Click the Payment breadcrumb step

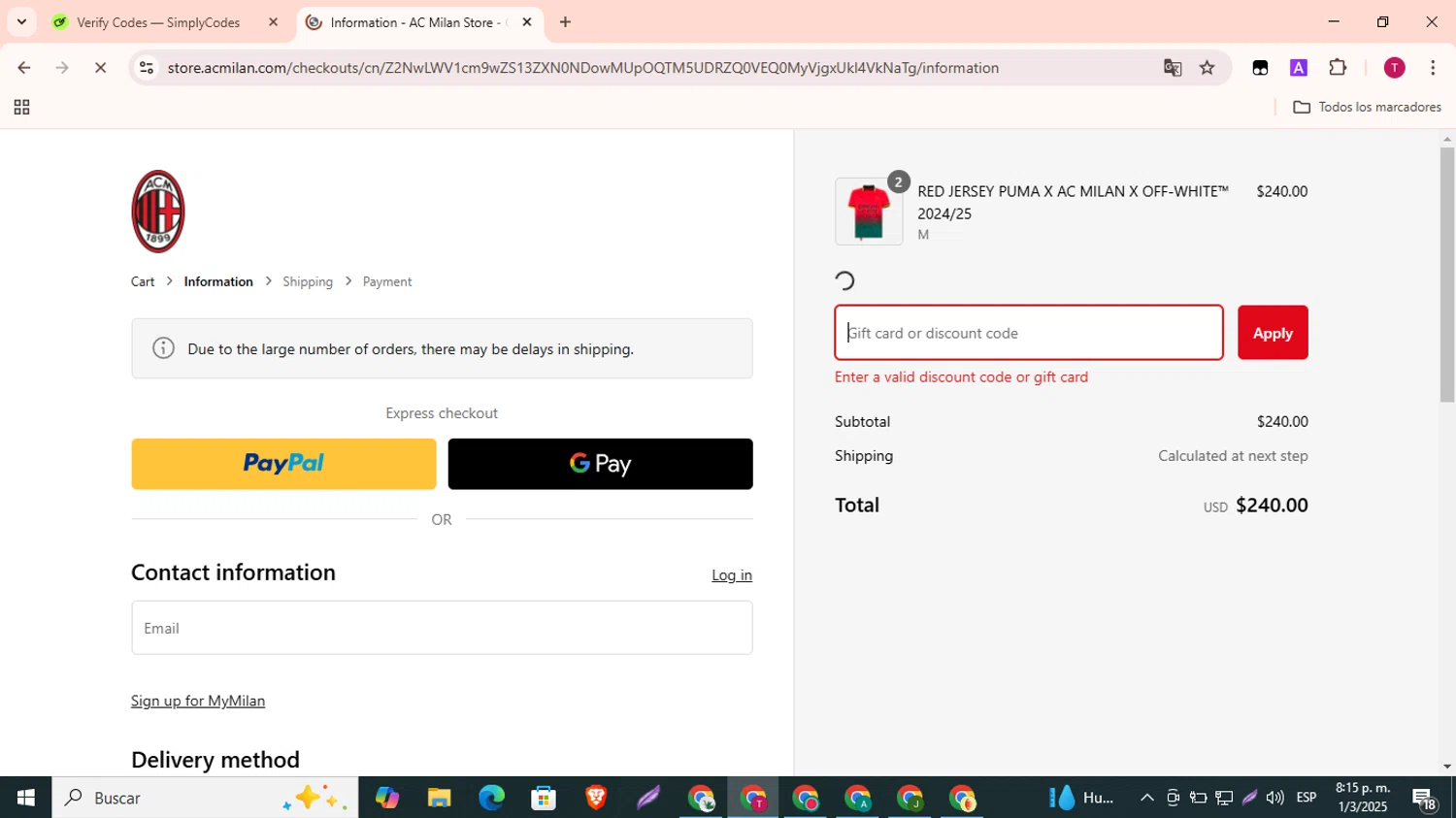click(387, 281)
